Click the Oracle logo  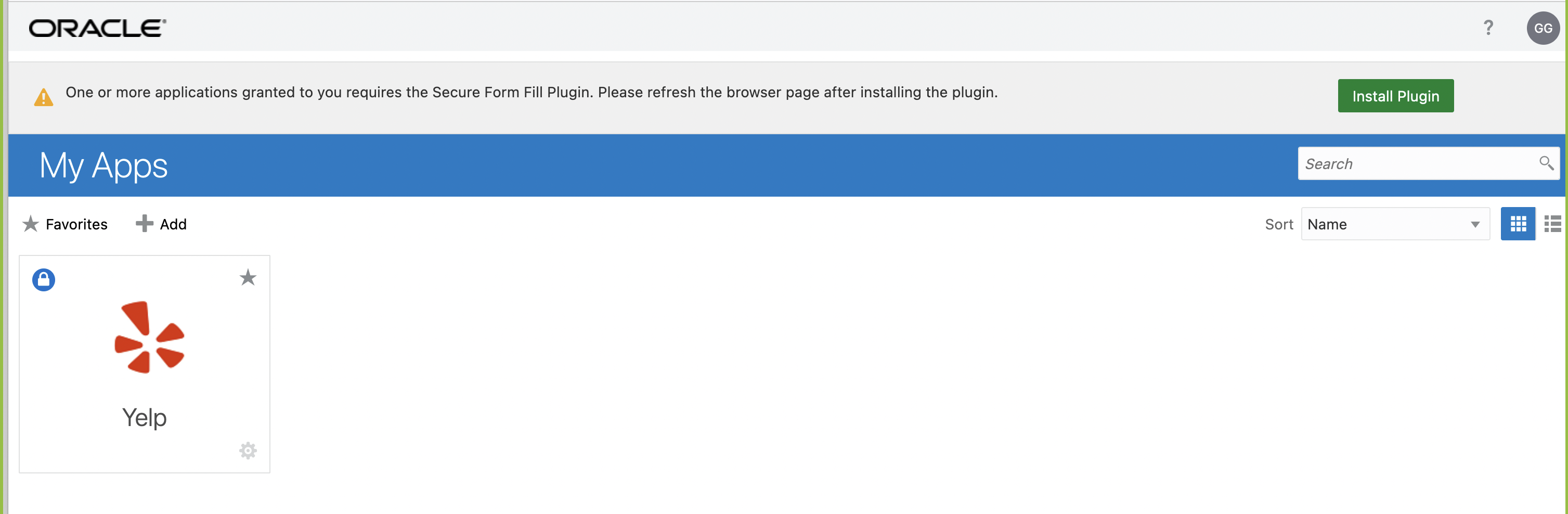point(96,28)
